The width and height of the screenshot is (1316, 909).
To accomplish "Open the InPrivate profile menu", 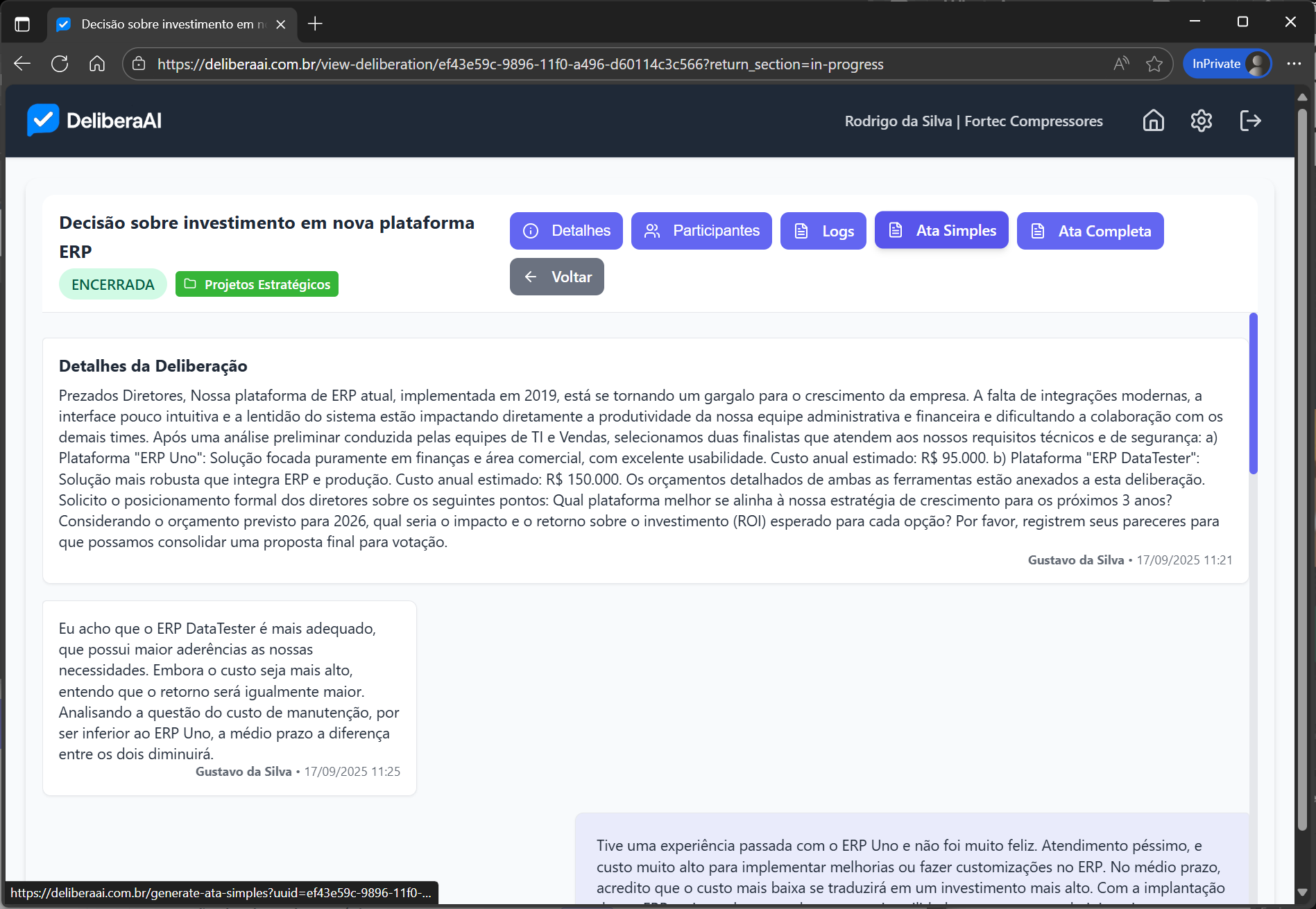I will (1227, 64).
